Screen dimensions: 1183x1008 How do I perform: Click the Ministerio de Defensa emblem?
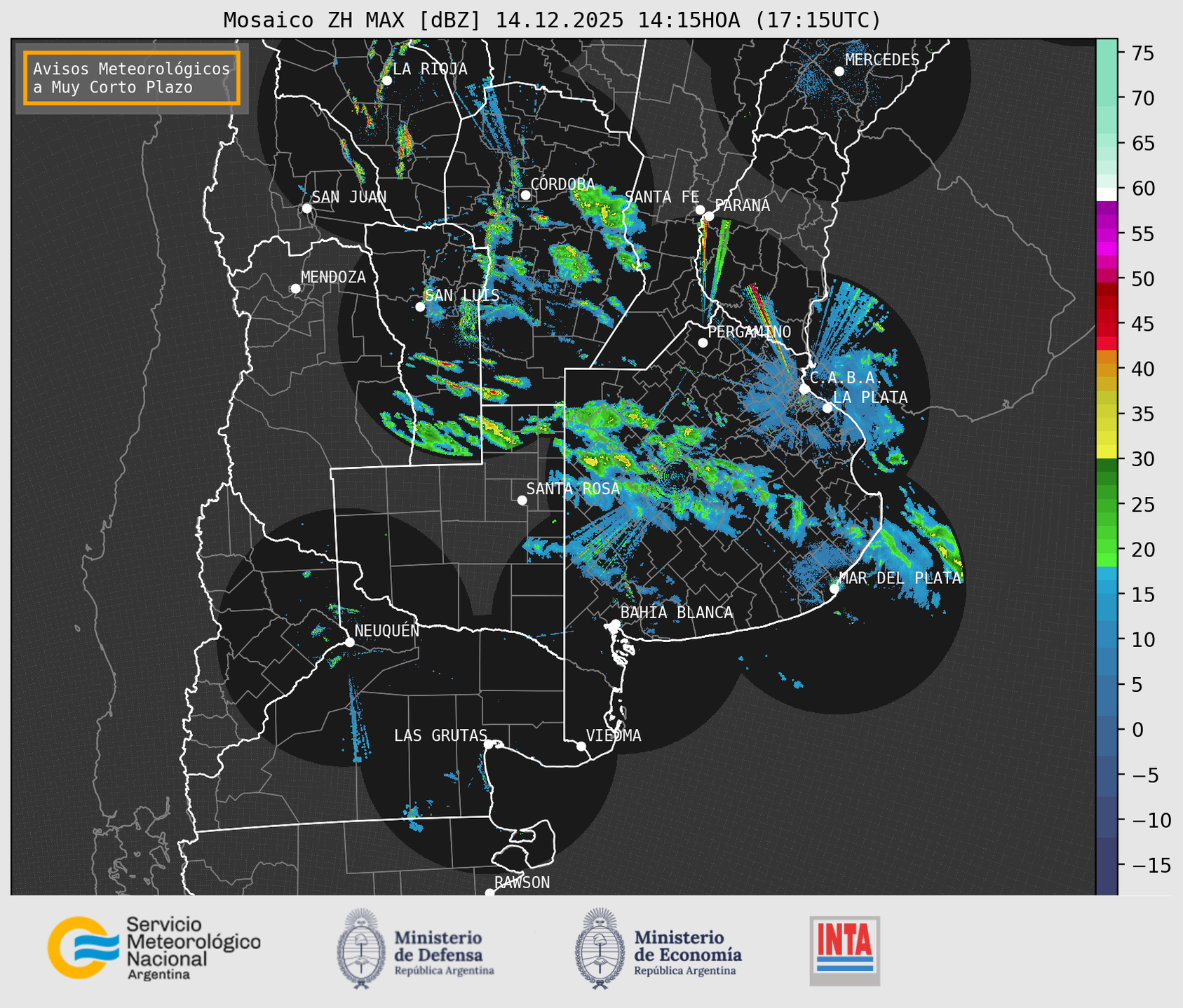361,948
